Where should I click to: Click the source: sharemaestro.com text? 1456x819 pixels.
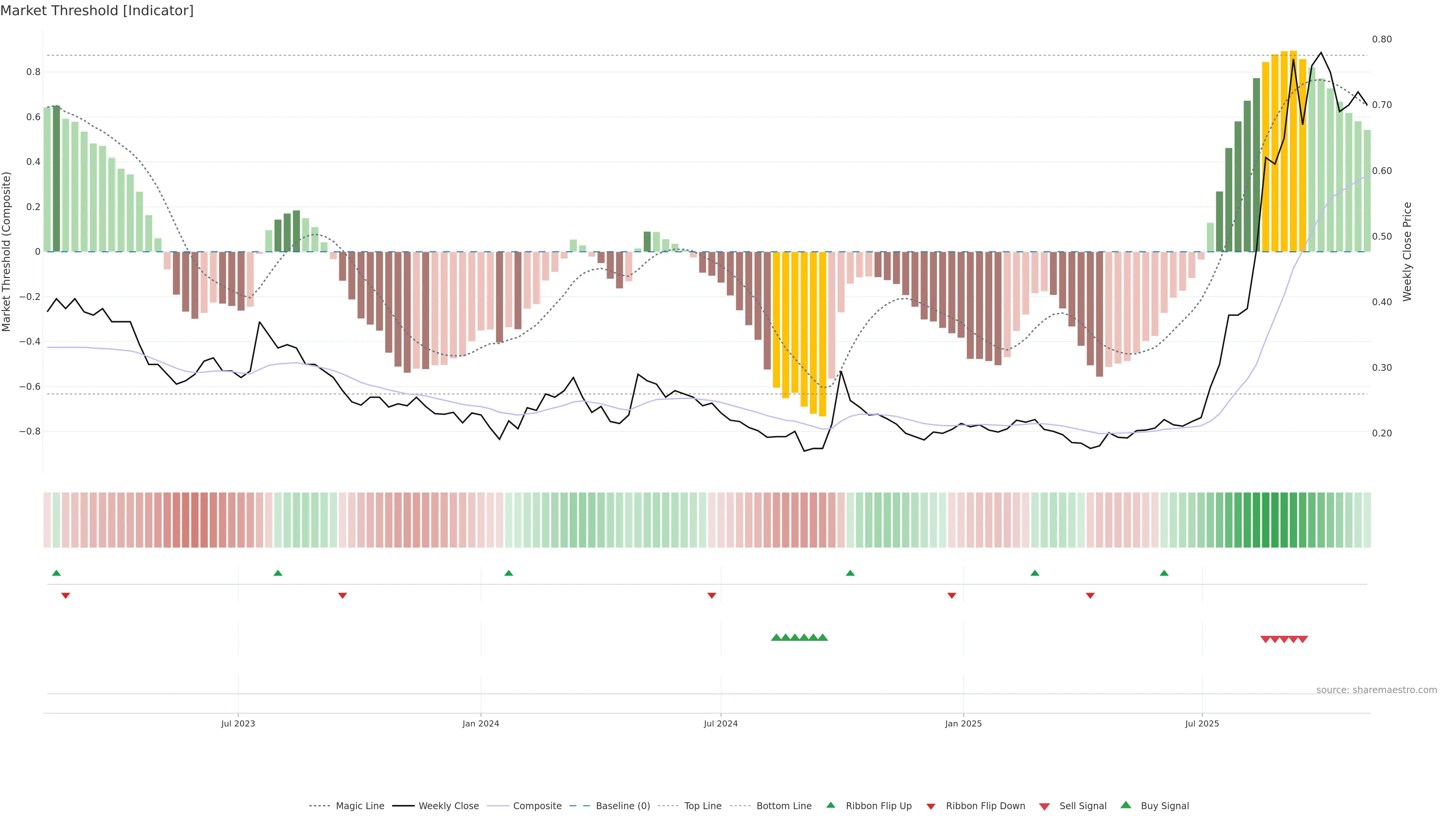click(1376, 690)
